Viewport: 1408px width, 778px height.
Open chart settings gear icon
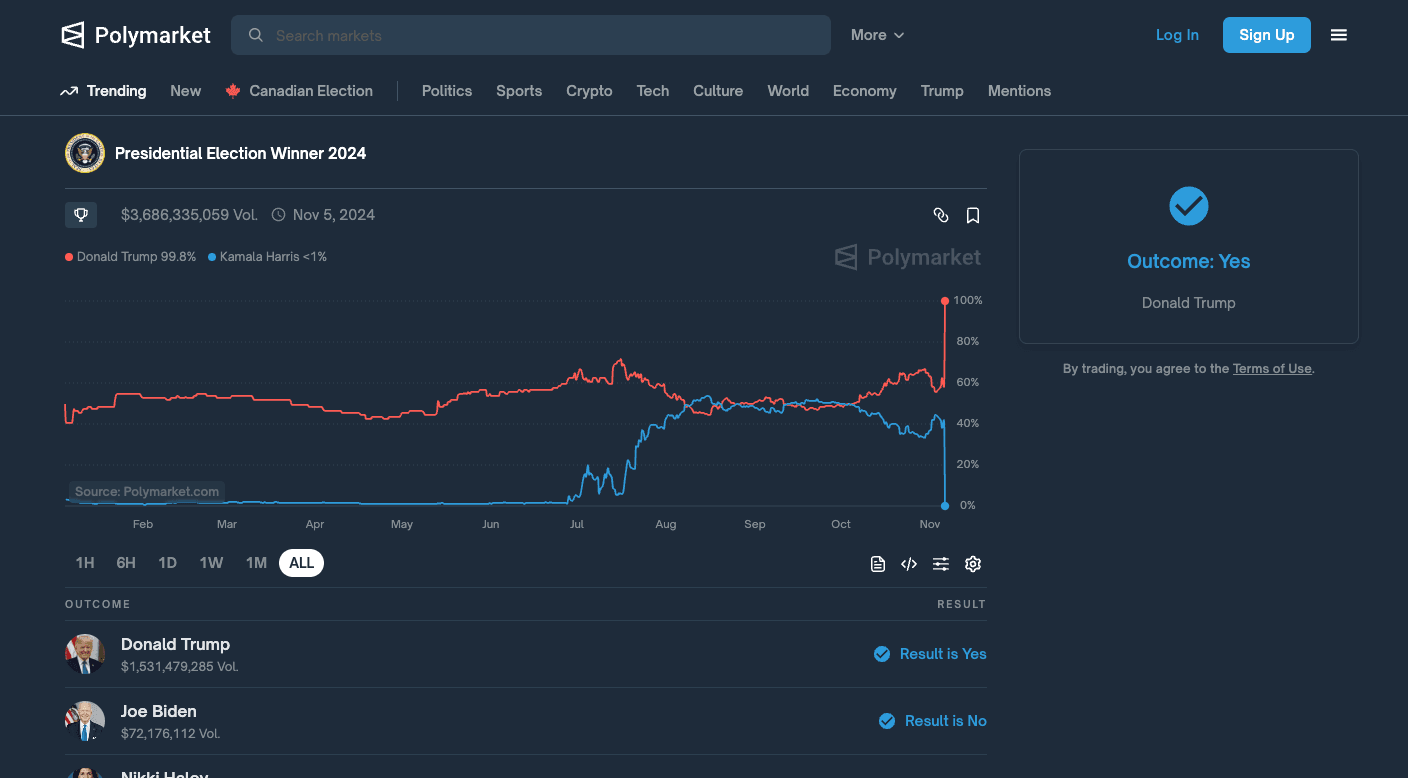(x=972, y=564)
